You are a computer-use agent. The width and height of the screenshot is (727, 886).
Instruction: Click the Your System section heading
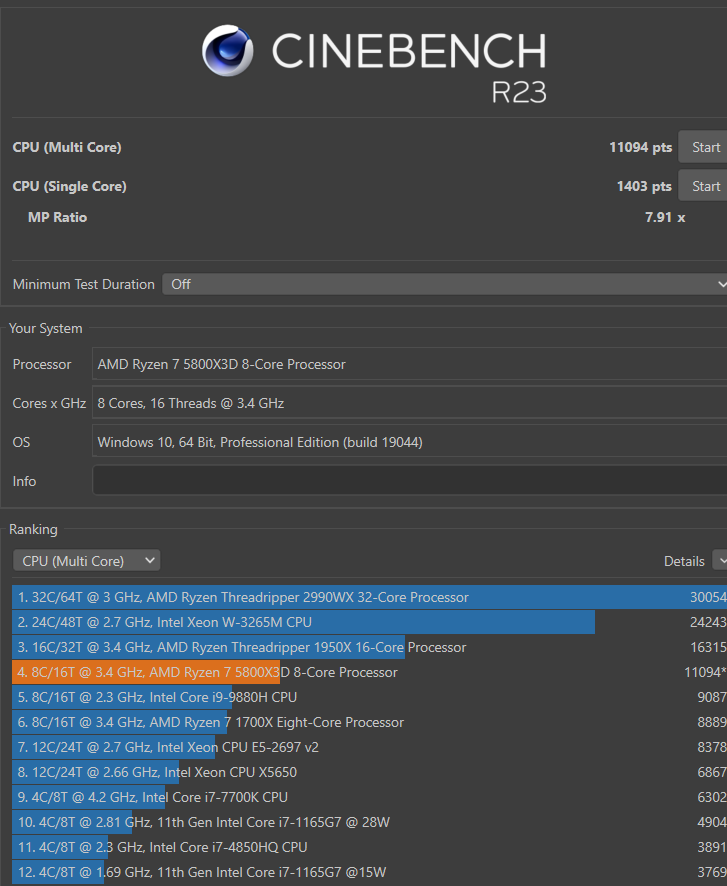click(46, 328)
